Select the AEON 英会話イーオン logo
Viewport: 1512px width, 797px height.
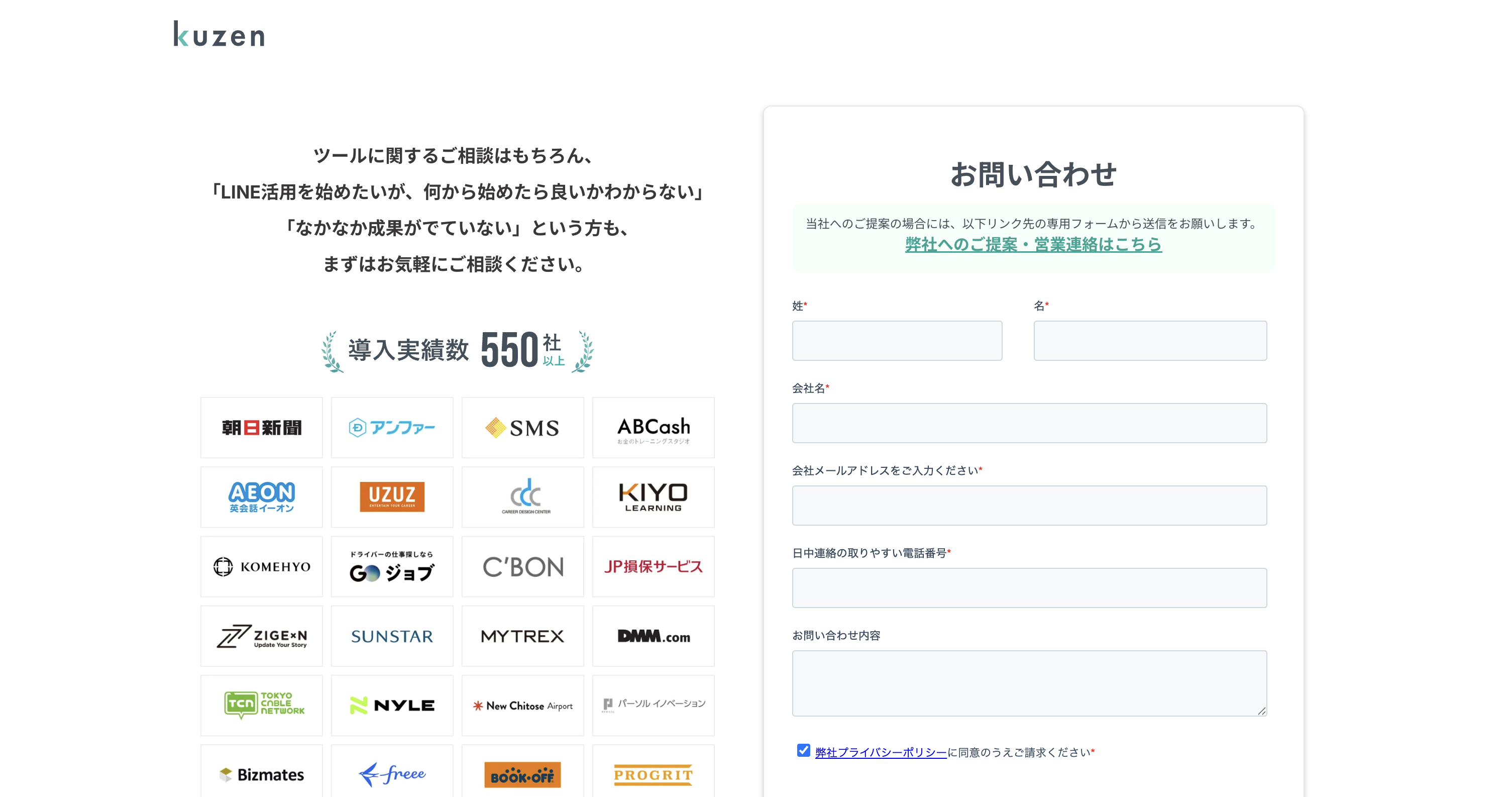[x=262, y=497]
